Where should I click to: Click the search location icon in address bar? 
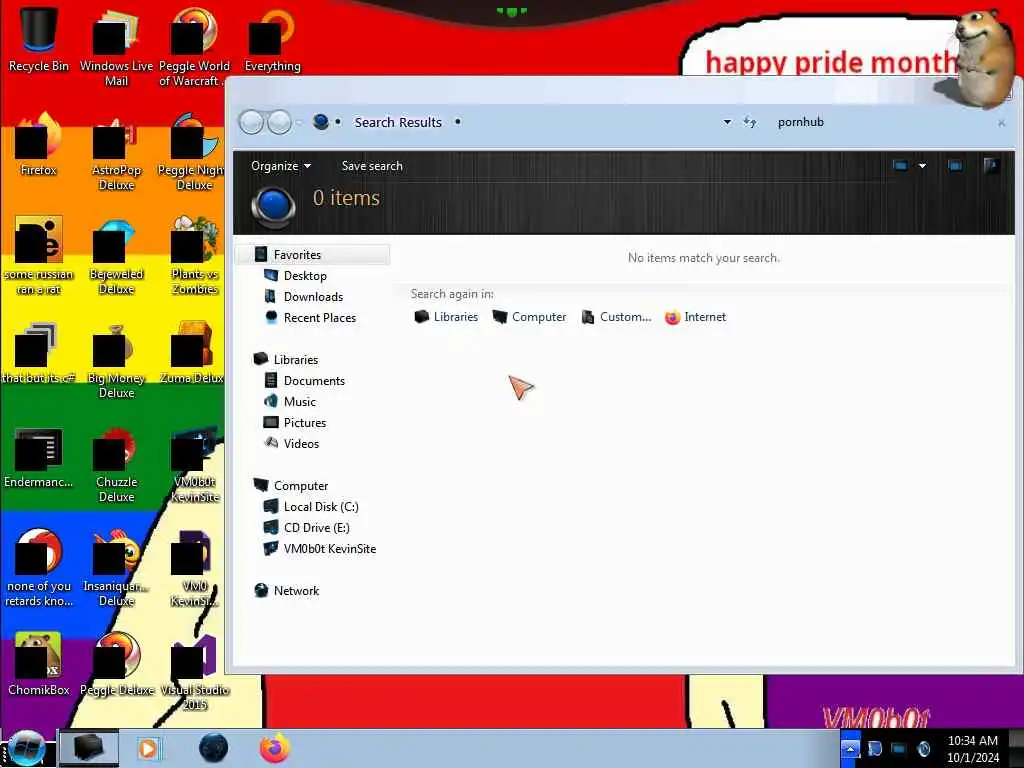point(321,122)
